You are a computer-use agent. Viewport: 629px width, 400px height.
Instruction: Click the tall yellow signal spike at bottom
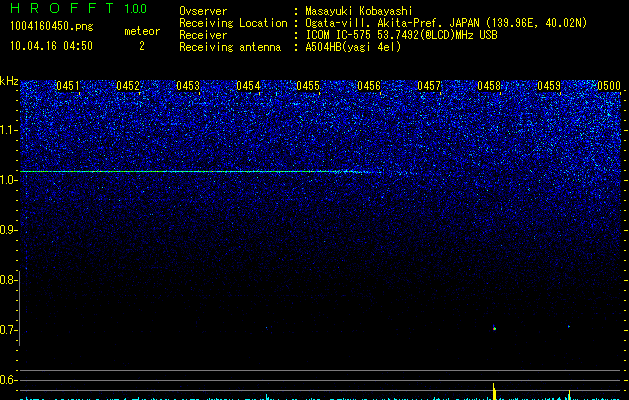tap(495, 391)
